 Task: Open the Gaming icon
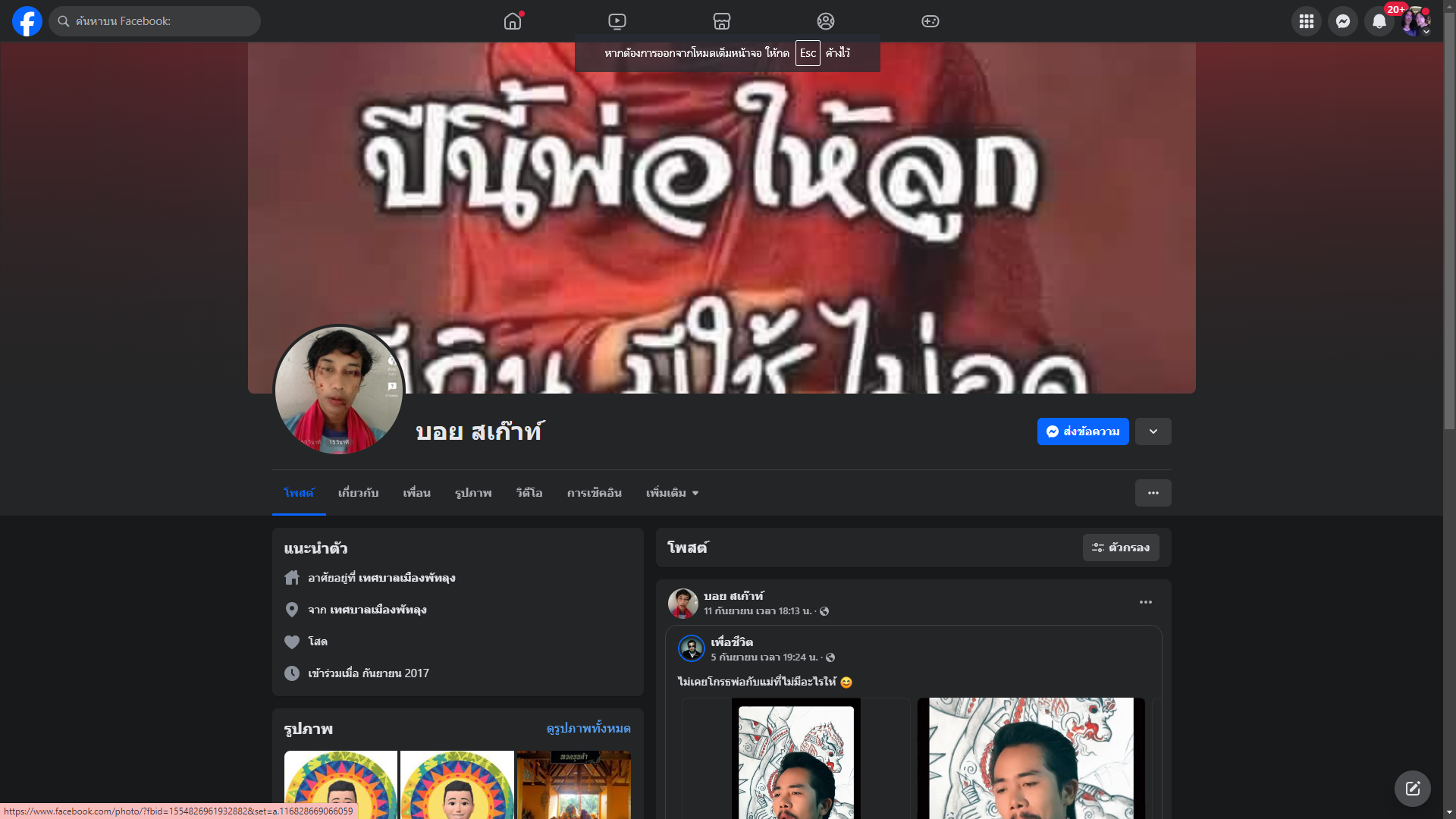[x=930, y=21]
